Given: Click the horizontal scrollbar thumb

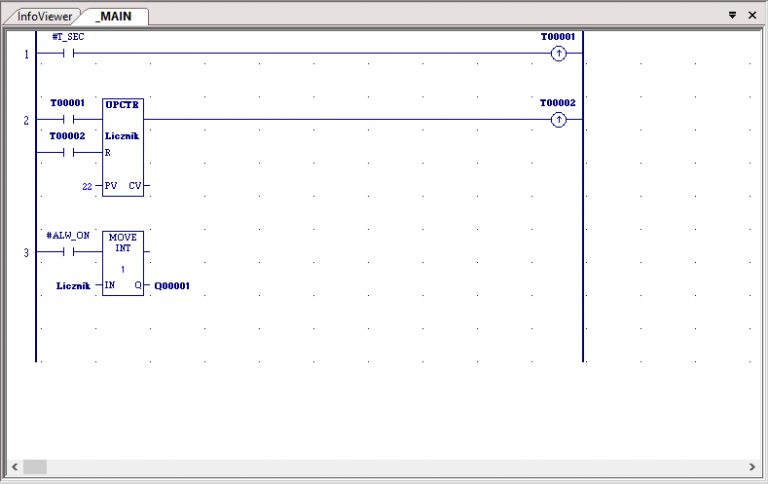Looking at the screenshot, I should (x=35, y=467).
